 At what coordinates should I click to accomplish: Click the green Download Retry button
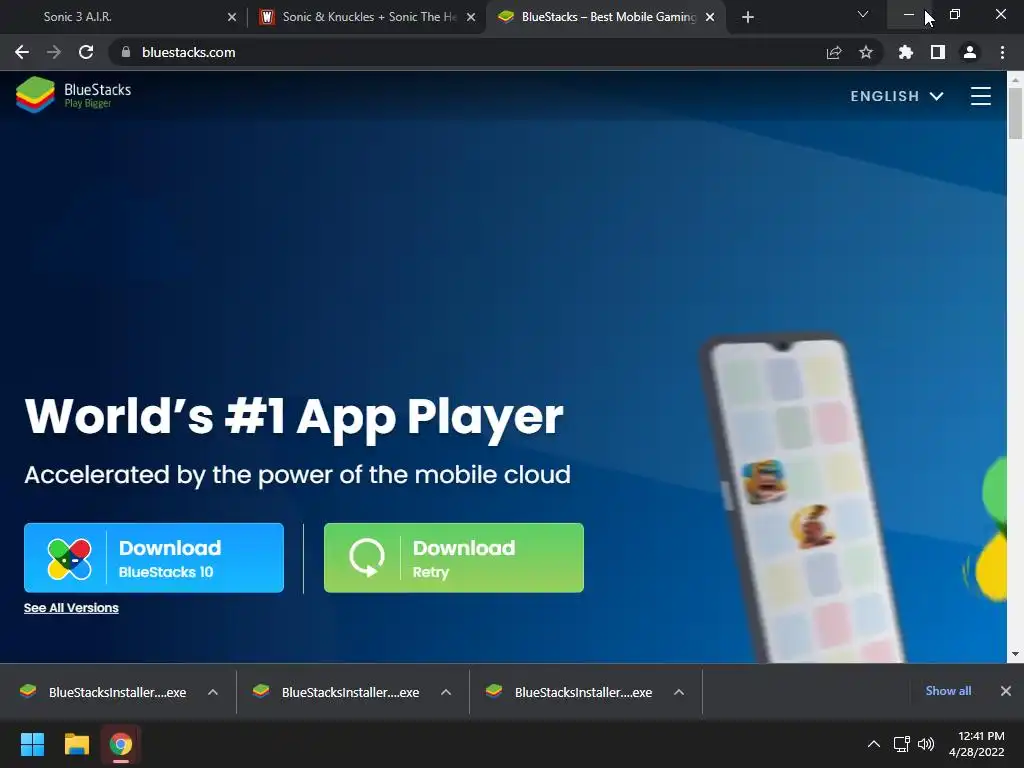[x=454, y=558]
